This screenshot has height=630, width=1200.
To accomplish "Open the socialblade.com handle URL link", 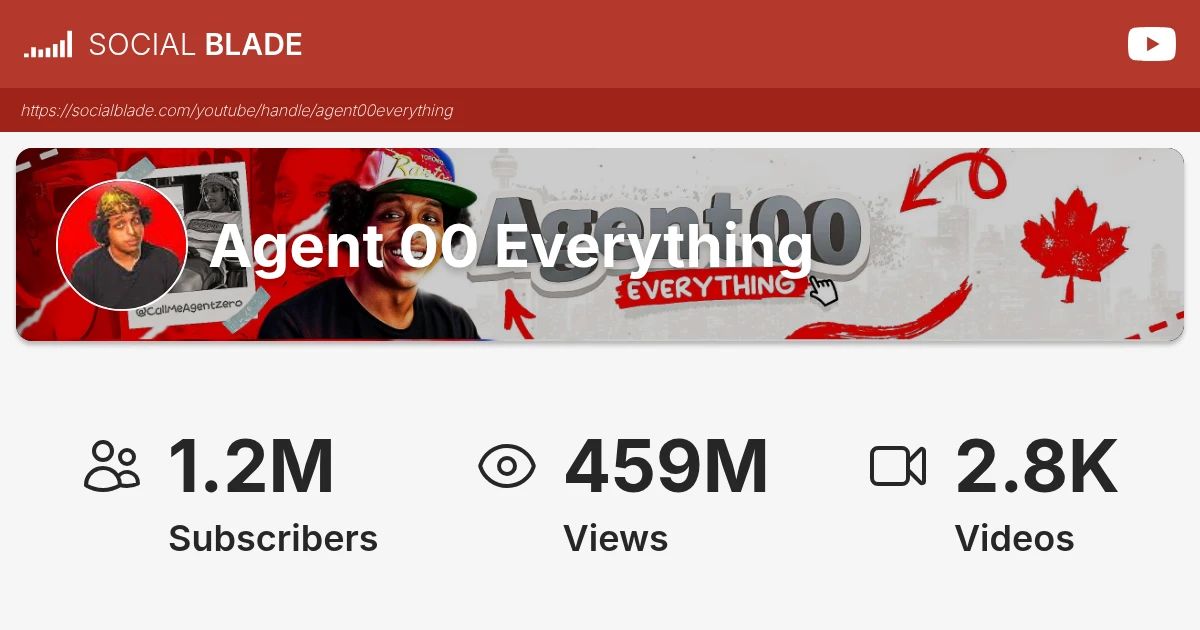I will tap(237, 110).
